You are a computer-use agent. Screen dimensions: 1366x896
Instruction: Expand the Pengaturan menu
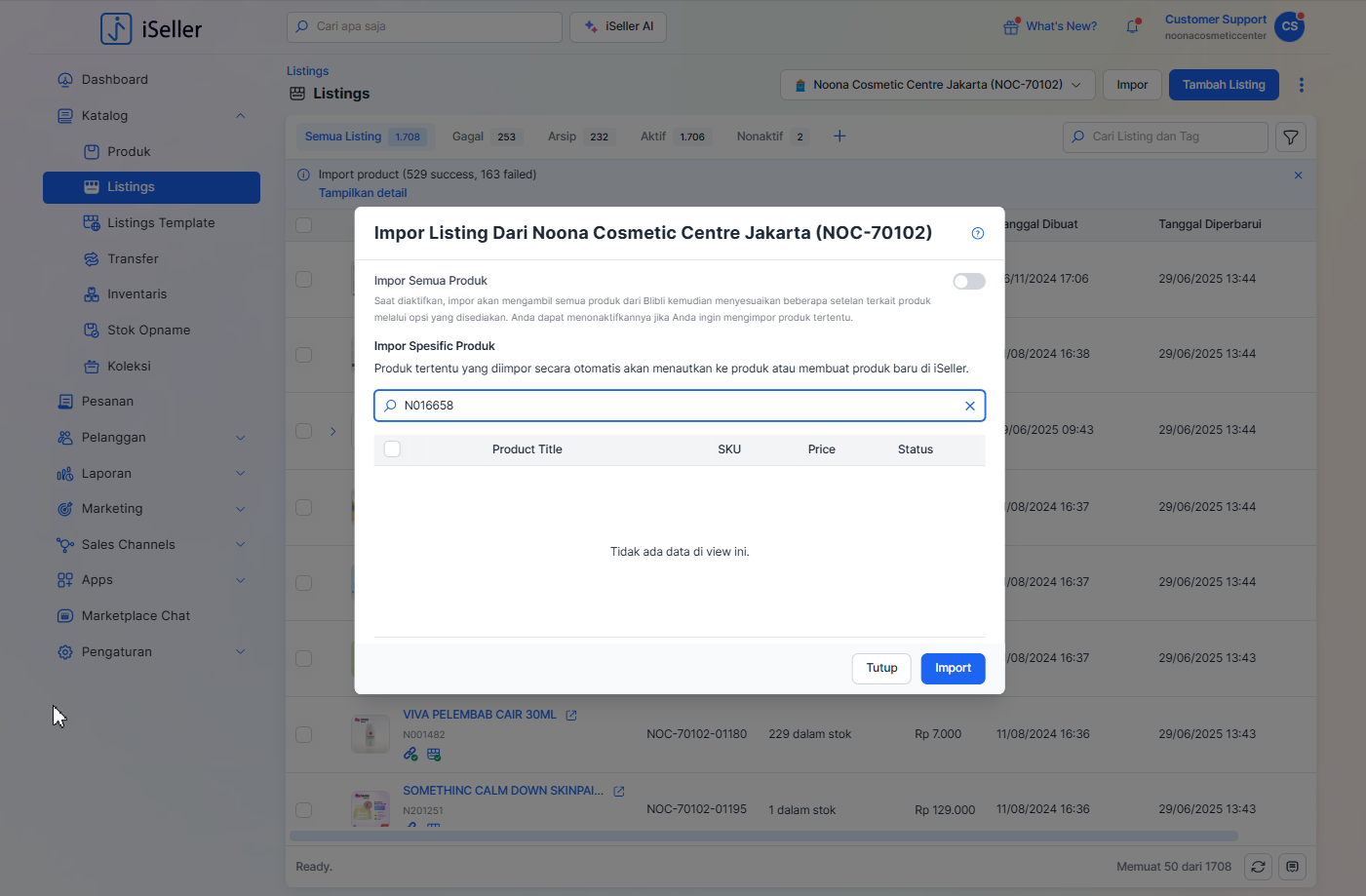point(240,652)
